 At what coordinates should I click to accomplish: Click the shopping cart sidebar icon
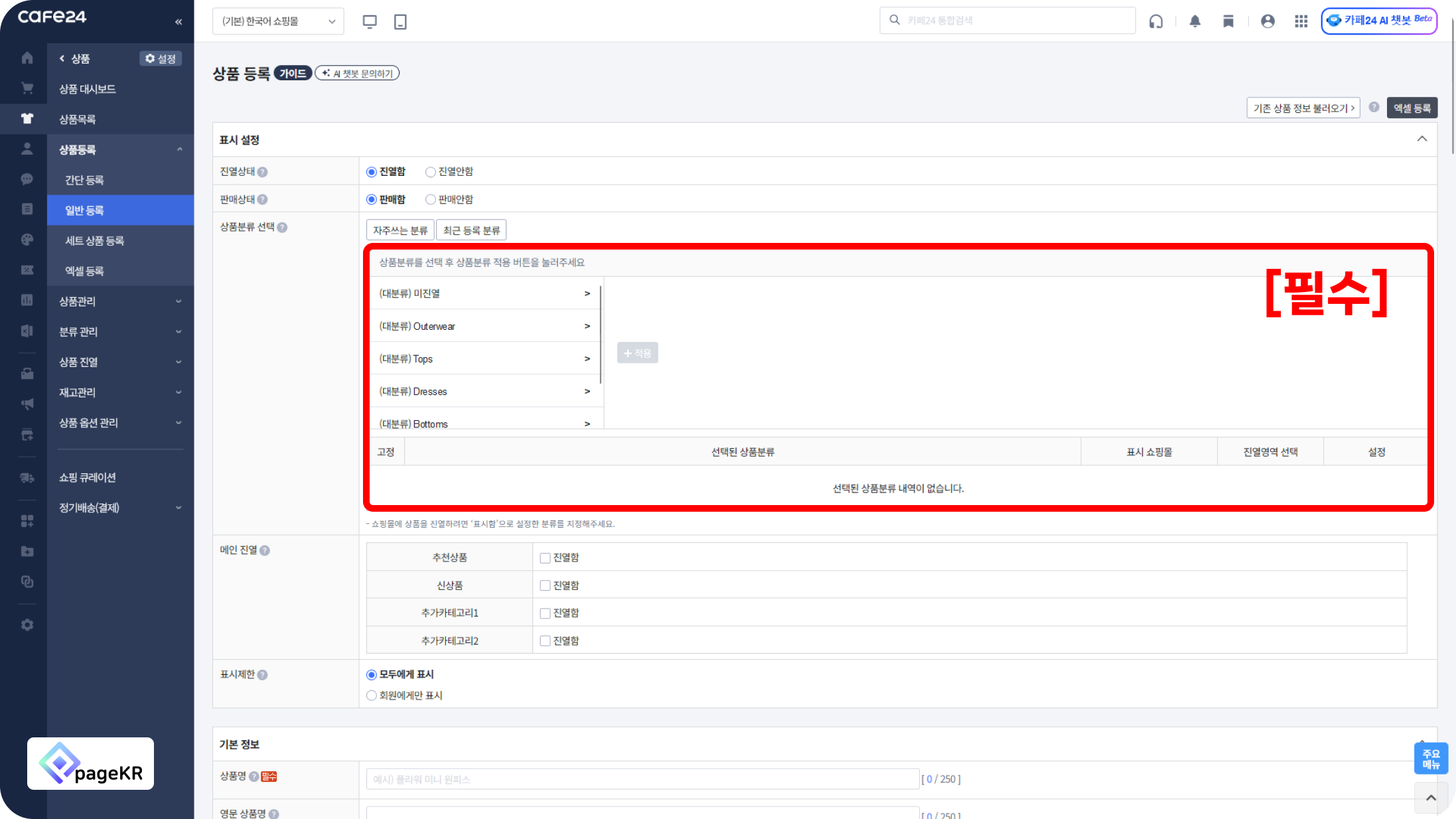point(27,88)
